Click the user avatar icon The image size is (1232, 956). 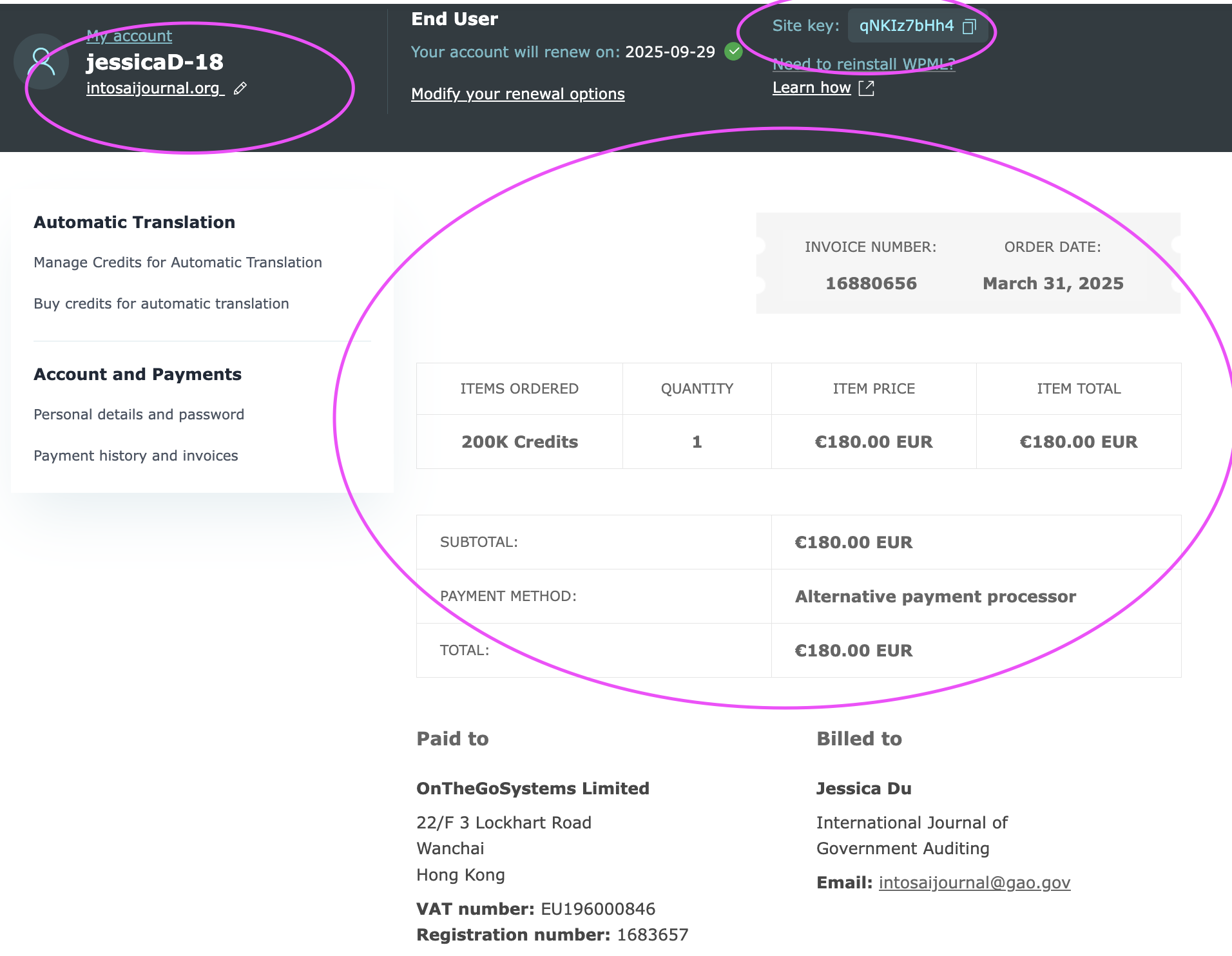41,62
